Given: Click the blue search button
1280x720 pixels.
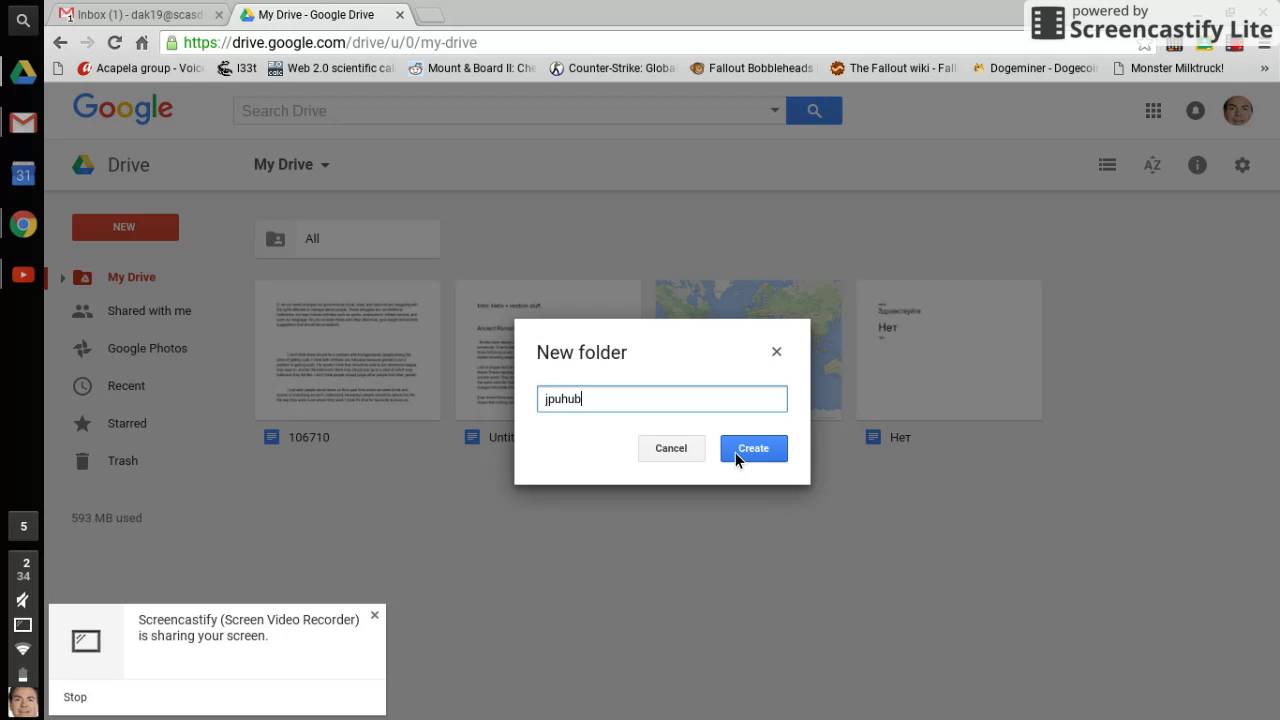Looking at the screenshot, I should 814,111.
